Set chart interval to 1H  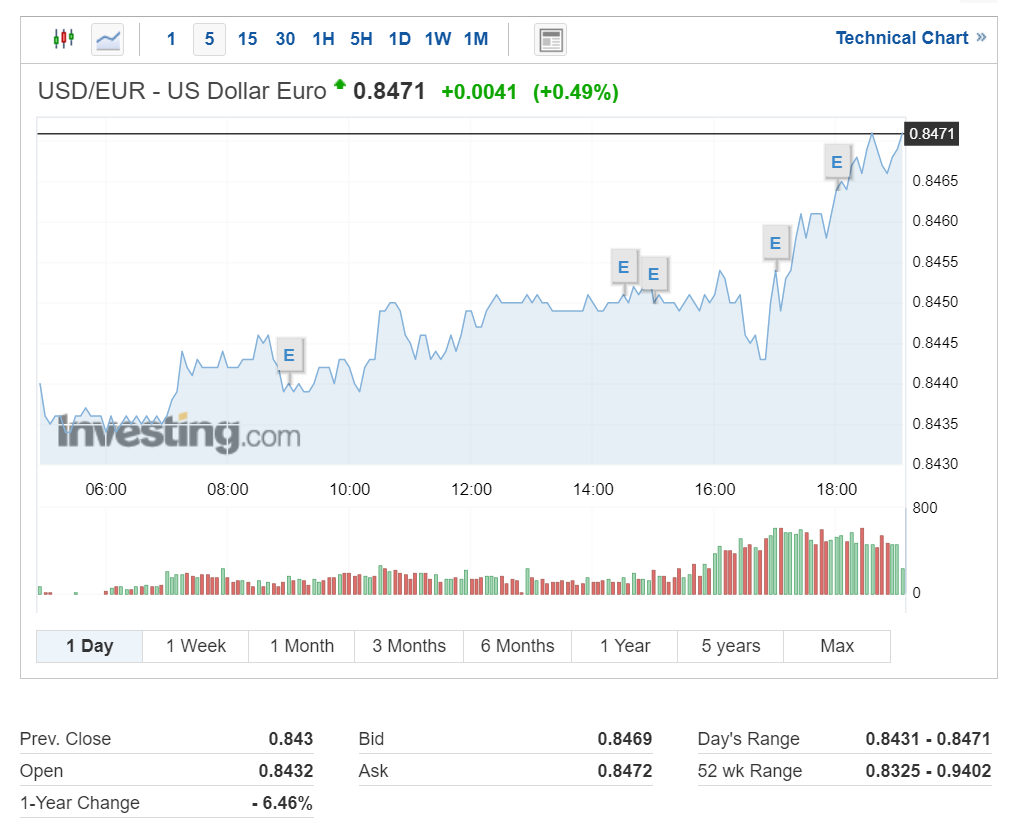(x=323, y=39)
